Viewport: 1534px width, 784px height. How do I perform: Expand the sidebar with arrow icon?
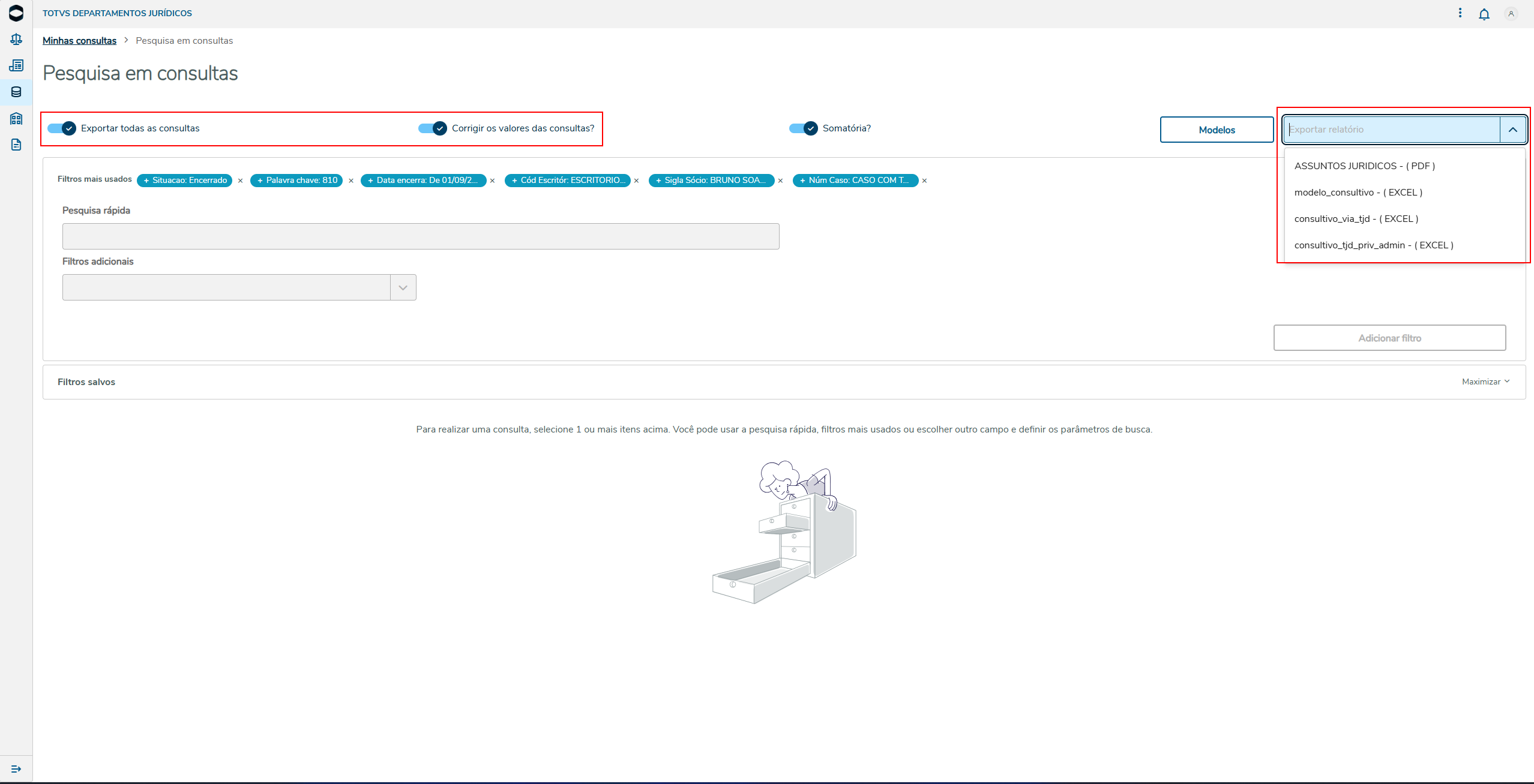[x=16, y=769]
